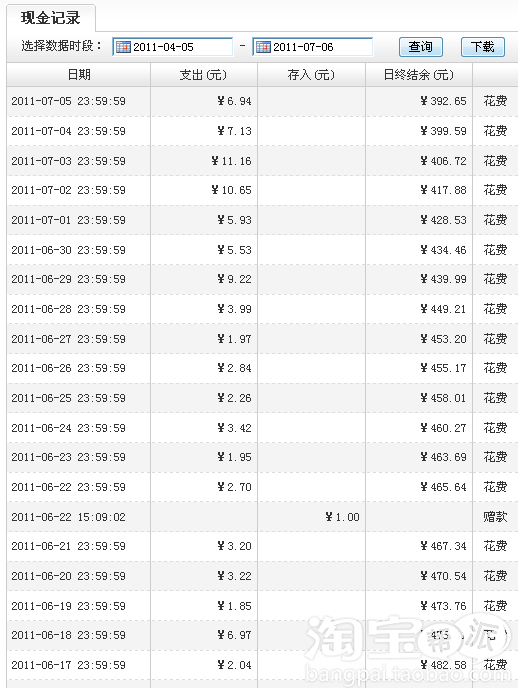Viewport: 518px width, 688px height.
Task: Click the 支出 (元) column header
Action: pos(204,75)
